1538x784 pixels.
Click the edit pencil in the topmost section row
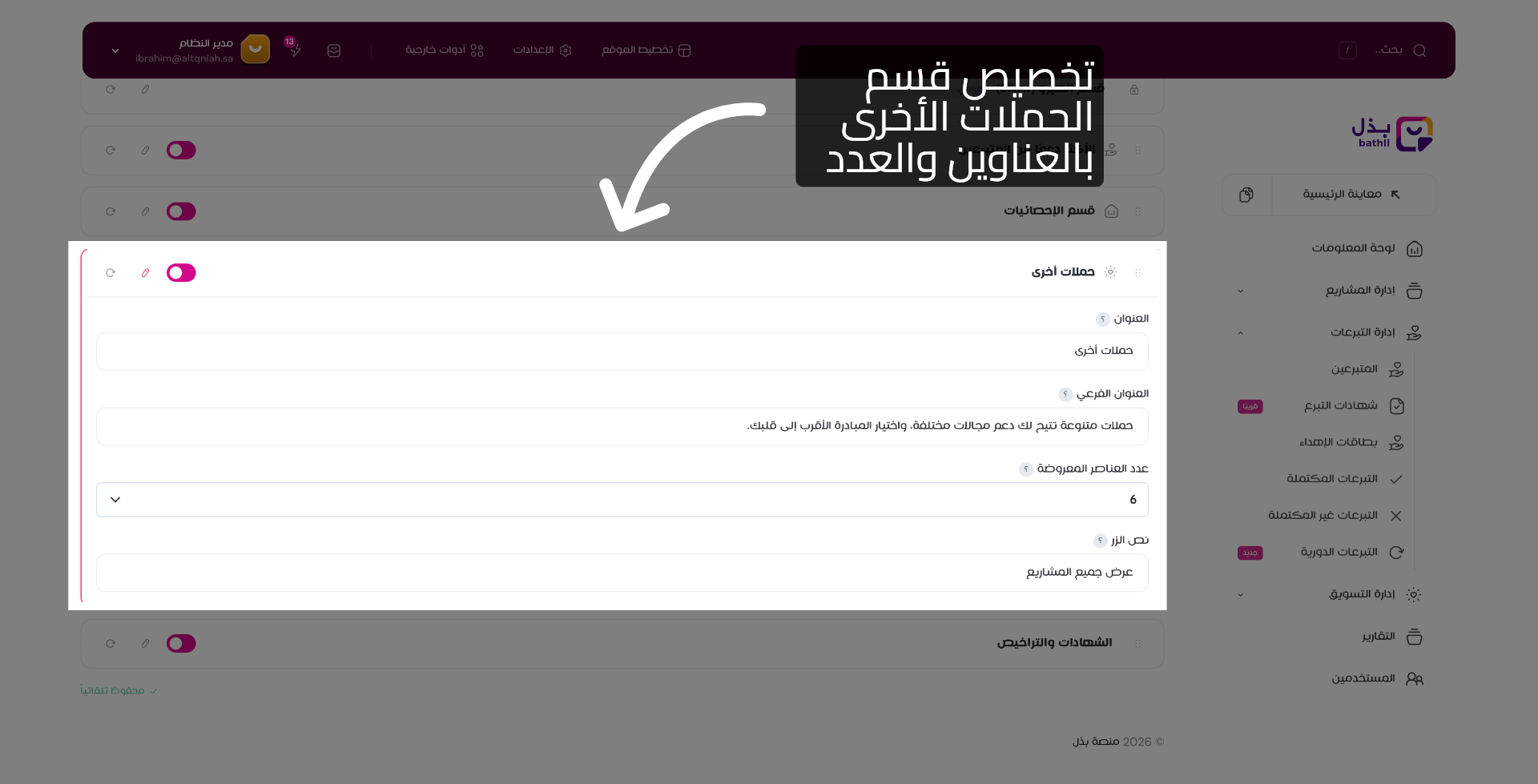pyautogui.click(x=145, y=90)
